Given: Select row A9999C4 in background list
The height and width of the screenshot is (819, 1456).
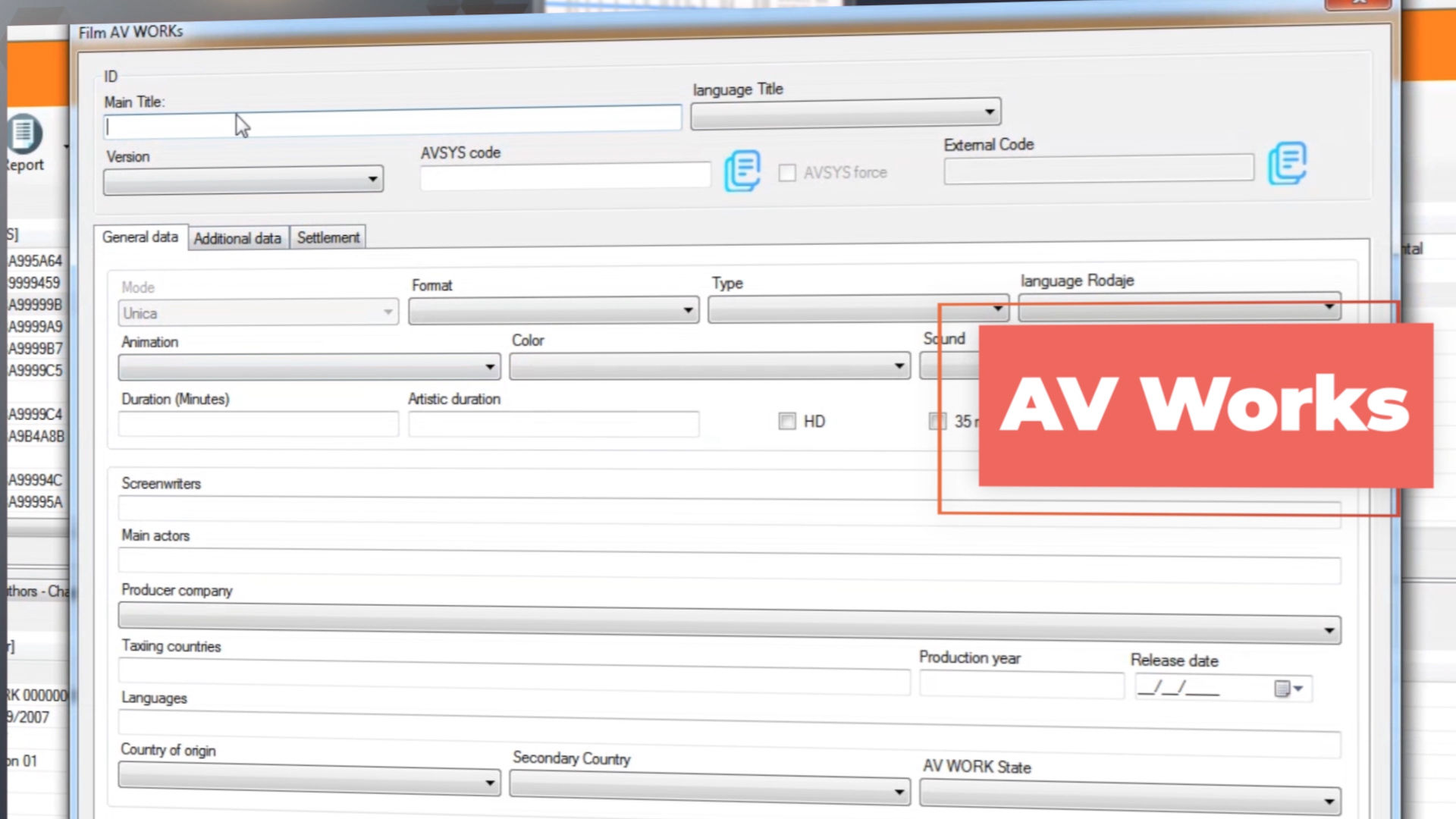Looking at the screenshot, I should click(36, 414).
